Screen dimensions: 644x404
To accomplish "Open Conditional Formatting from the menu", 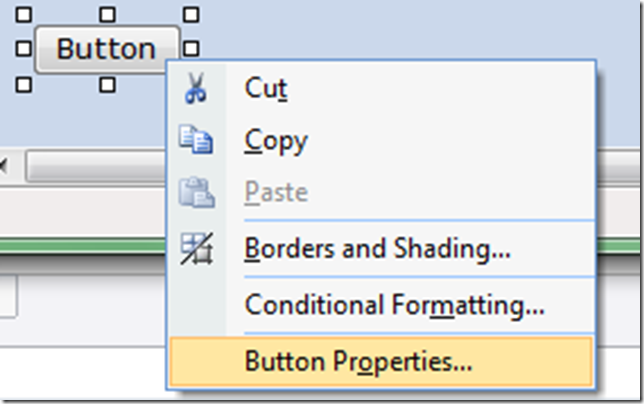I will coord(394,304).
